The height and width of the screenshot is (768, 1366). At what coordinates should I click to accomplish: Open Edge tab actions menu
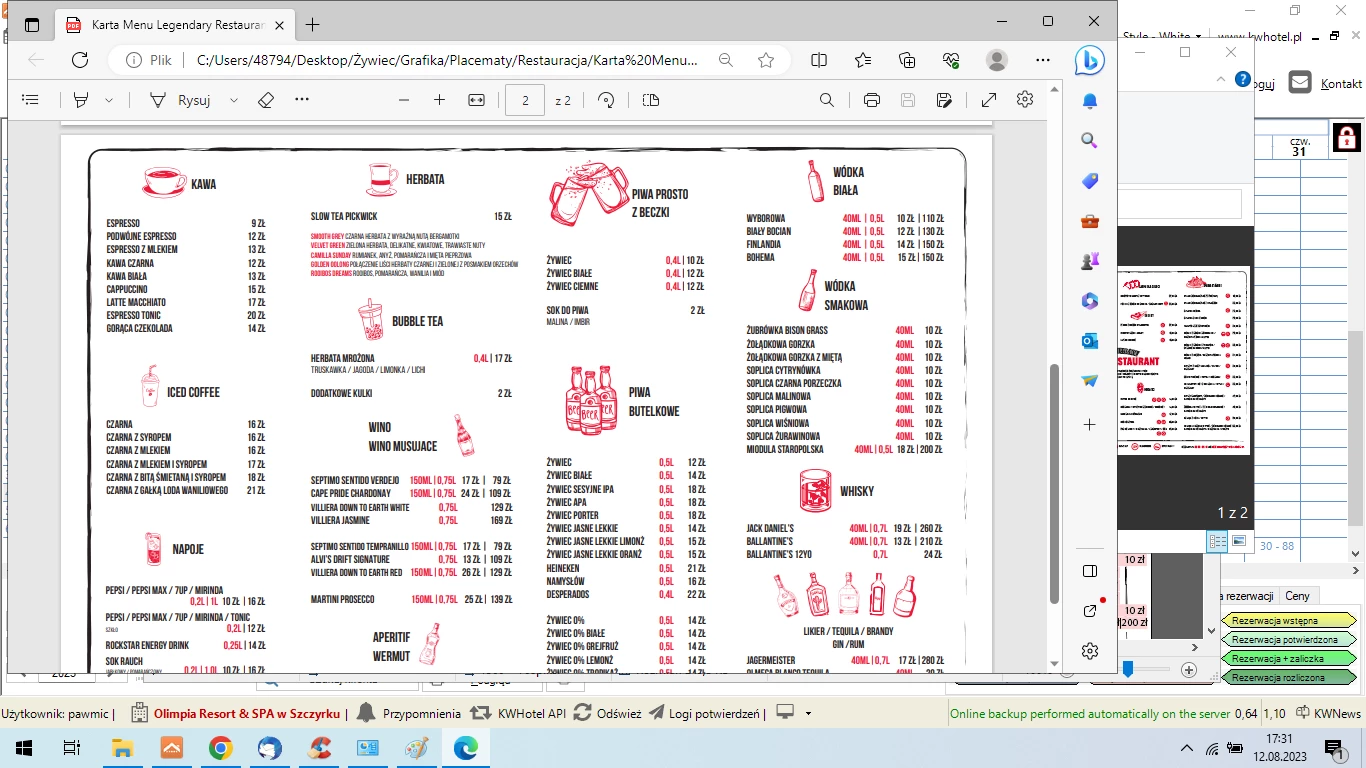coord(32,24)
